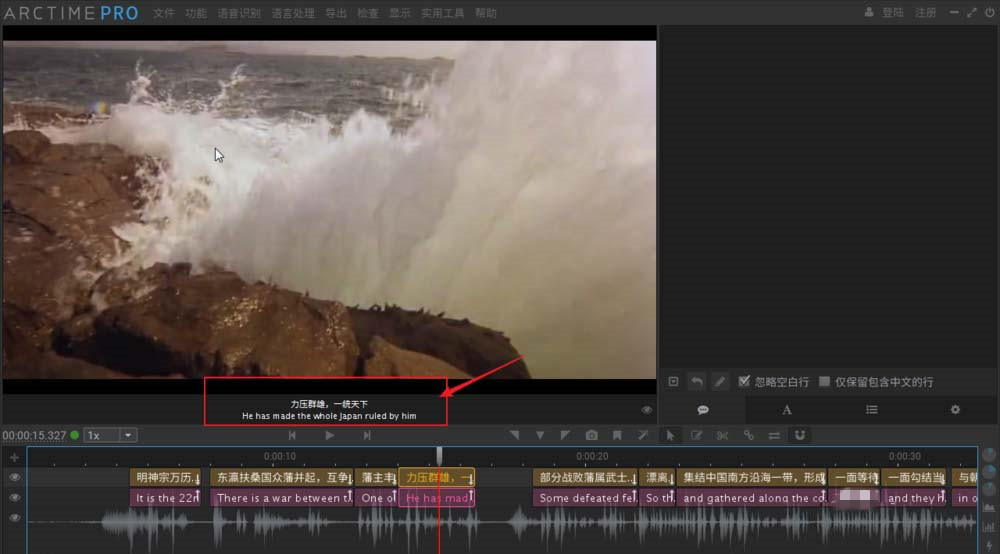Viewport: 1000px width, 554px height.
Task: Open the 1x playback speed dropdown
Action: click(110, 435)
